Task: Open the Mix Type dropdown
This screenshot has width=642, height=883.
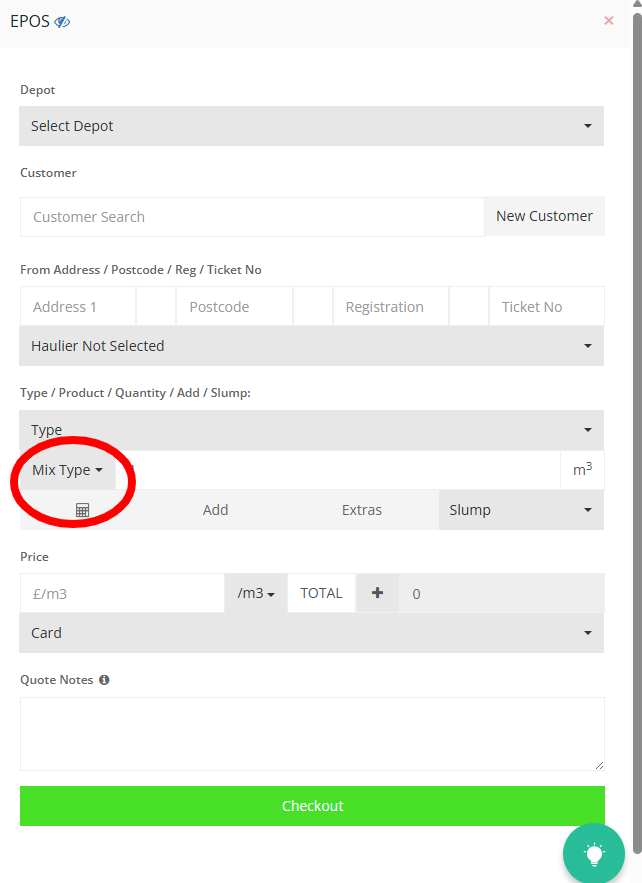Action: point(67,470)
